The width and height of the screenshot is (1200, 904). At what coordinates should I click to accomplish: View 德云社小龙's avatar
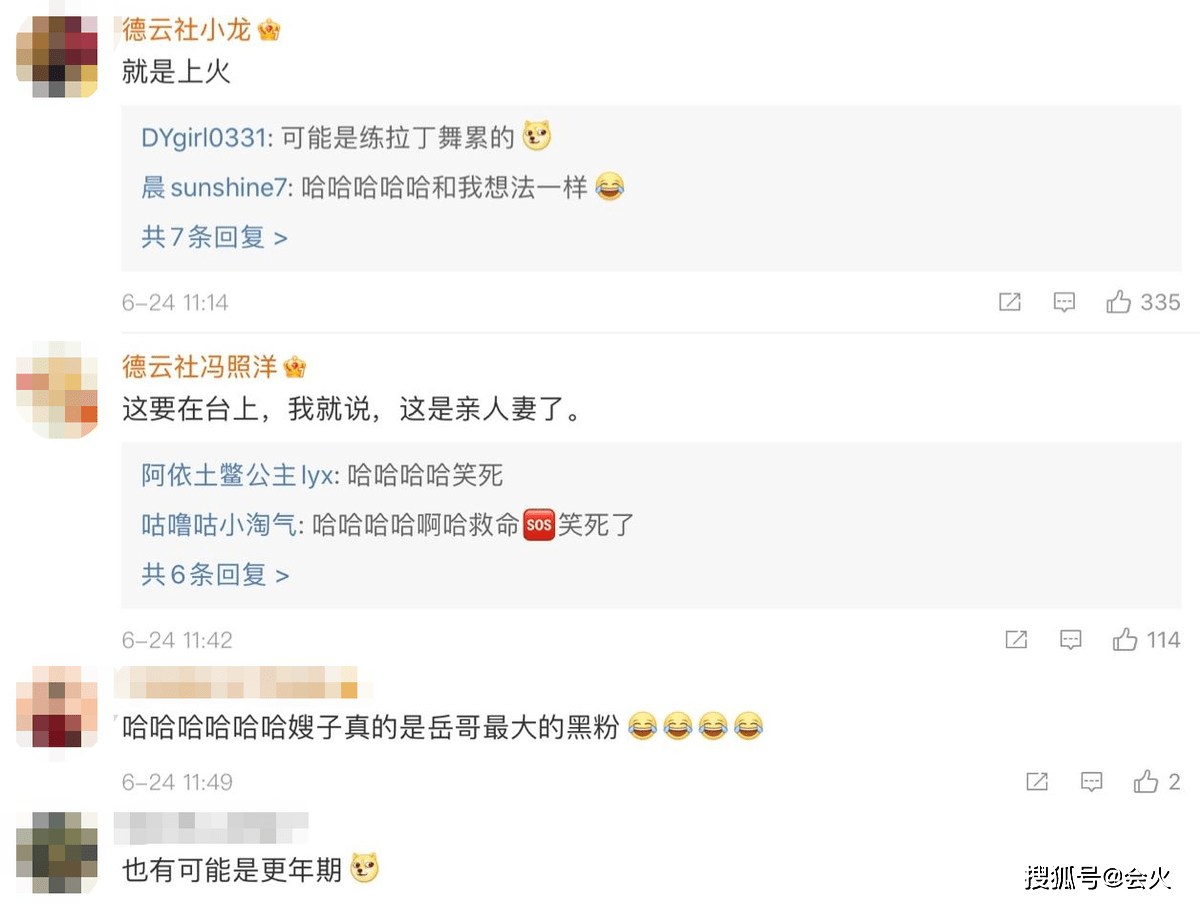(57, 57)
